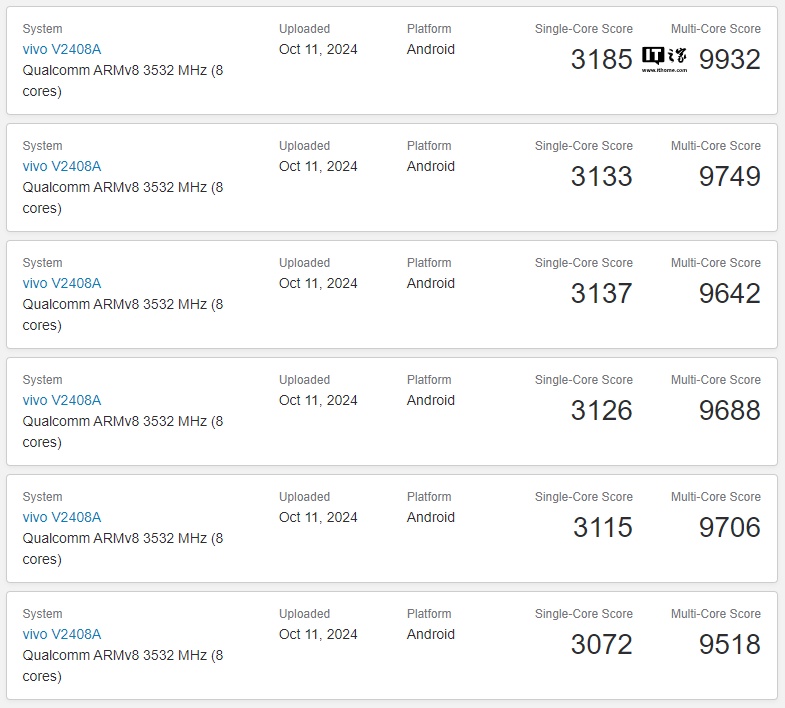Click the 3185 single-core score
Image resolution: width=785 pixels, height=708 pixels.
click(601, 60)
